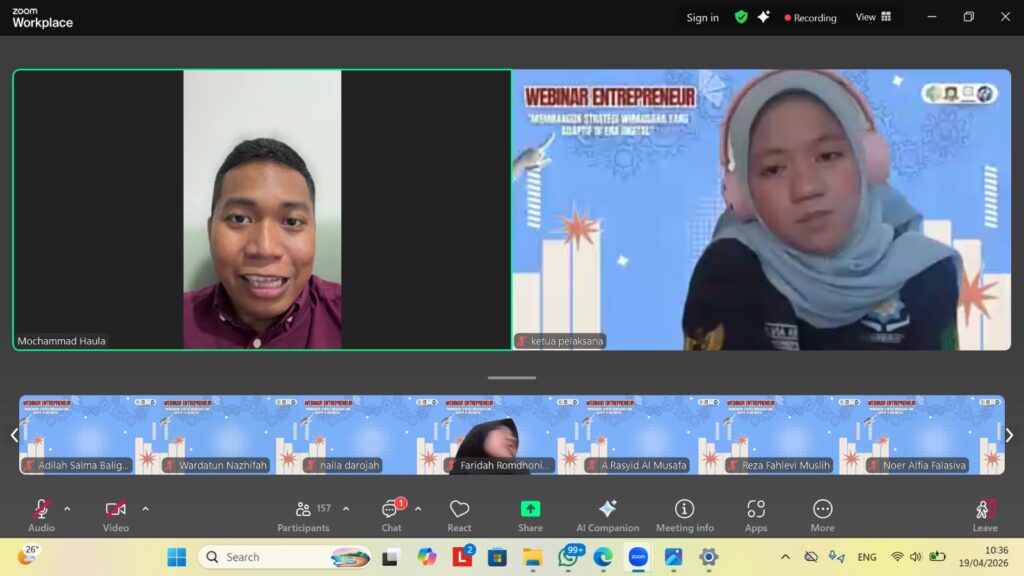This screenshot has height=576, width=1024.
Task: Unmute the microphone Audio button
Action: pos(41,510)
